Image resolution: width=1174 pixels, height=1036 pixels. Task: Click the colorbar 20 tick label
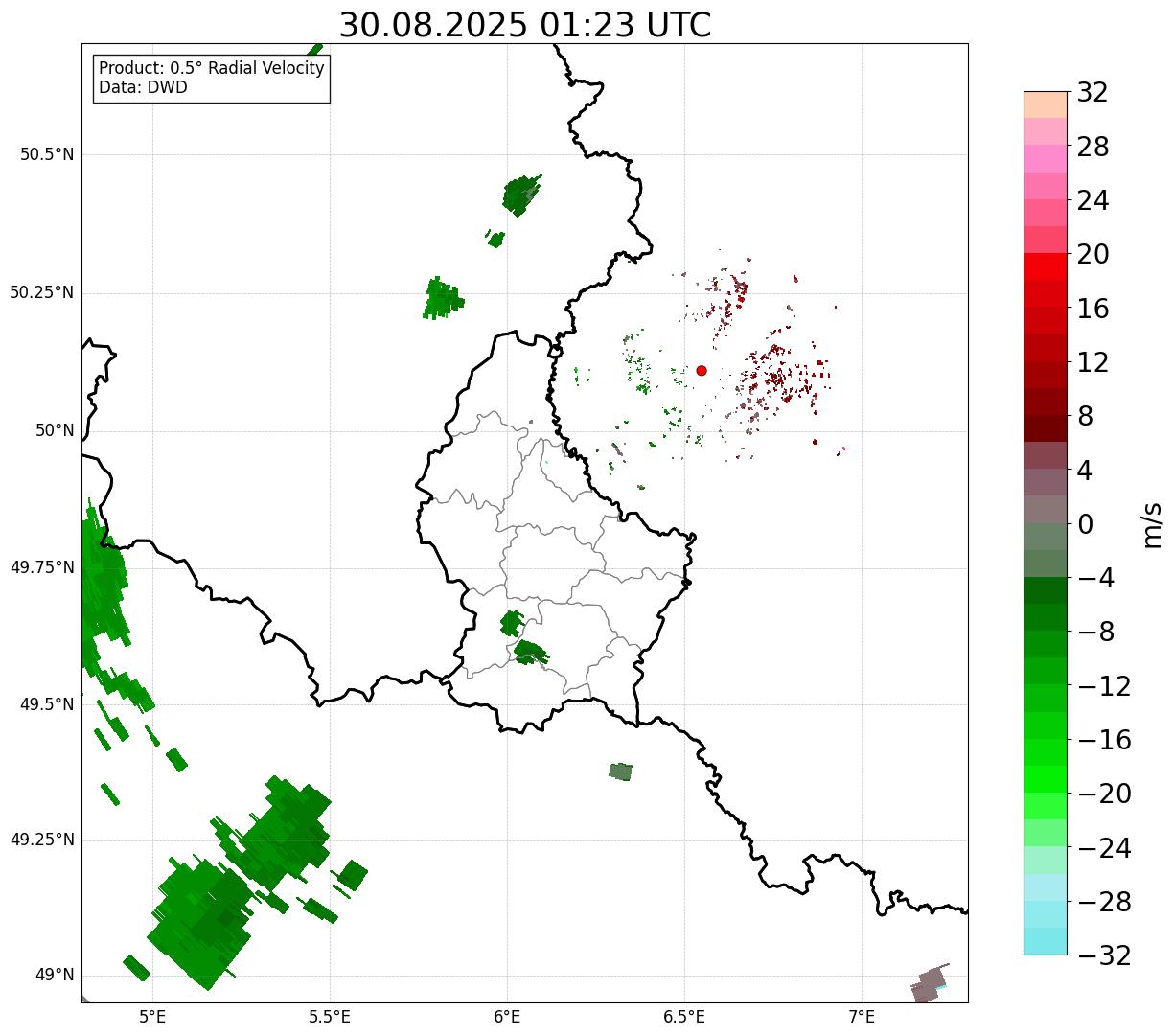coord(1093,255)
